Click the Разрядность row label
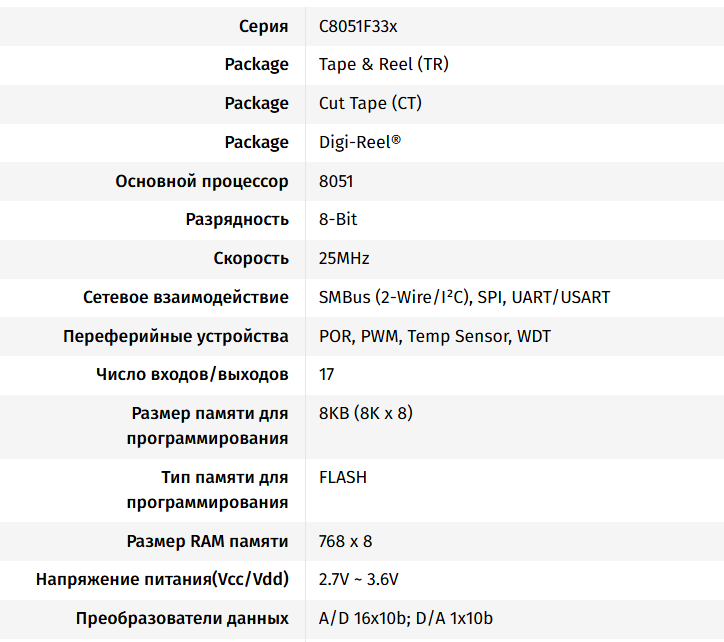 pyautogui.click(x=237, y=220)
